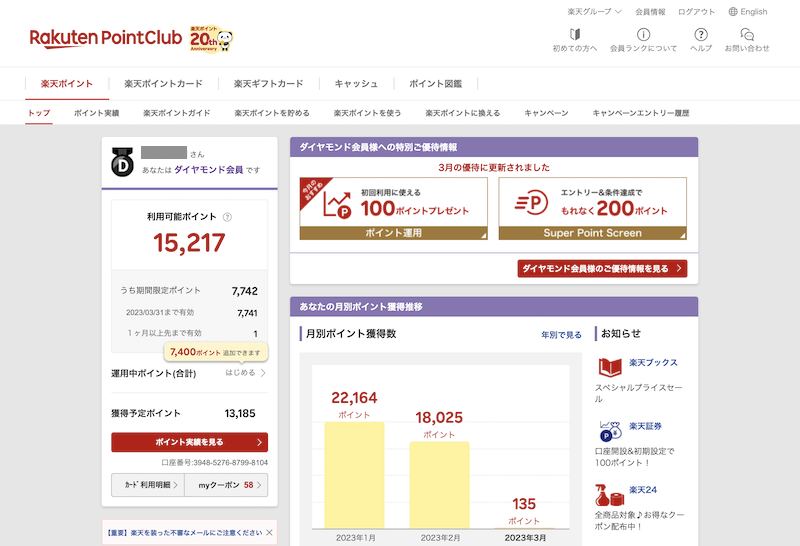The width and height of the screenshot is (800, 546).
Task: Click the Diamond member medal icon
Action: (x=122, y=162)
